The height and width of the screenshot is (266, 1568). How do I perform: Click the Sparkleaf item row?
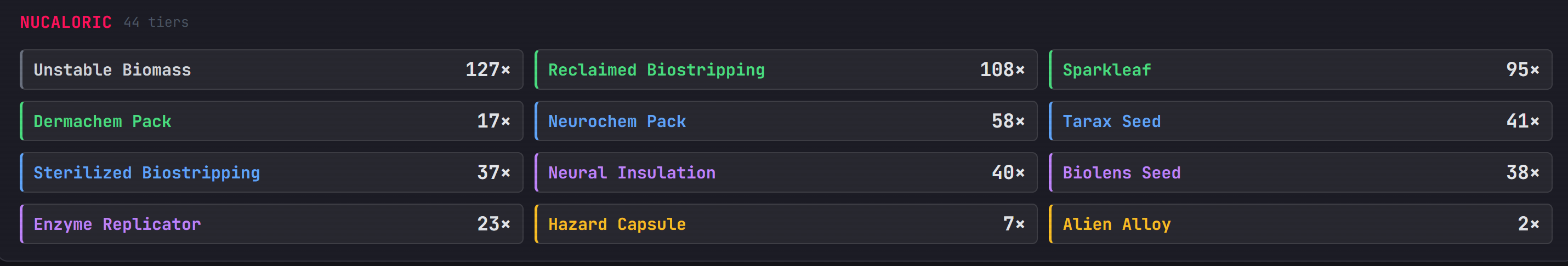click(x=1300, y=70)
